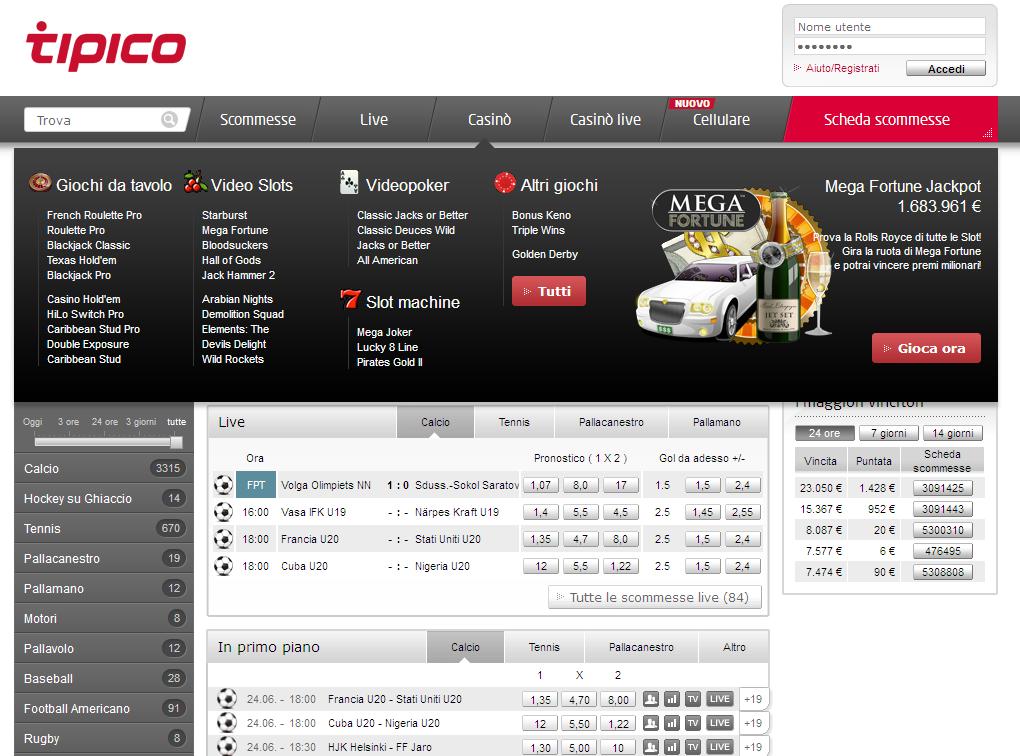Open Mega Joker slot machine
The width and height of the screenshot is (1020, 756).
384,332
